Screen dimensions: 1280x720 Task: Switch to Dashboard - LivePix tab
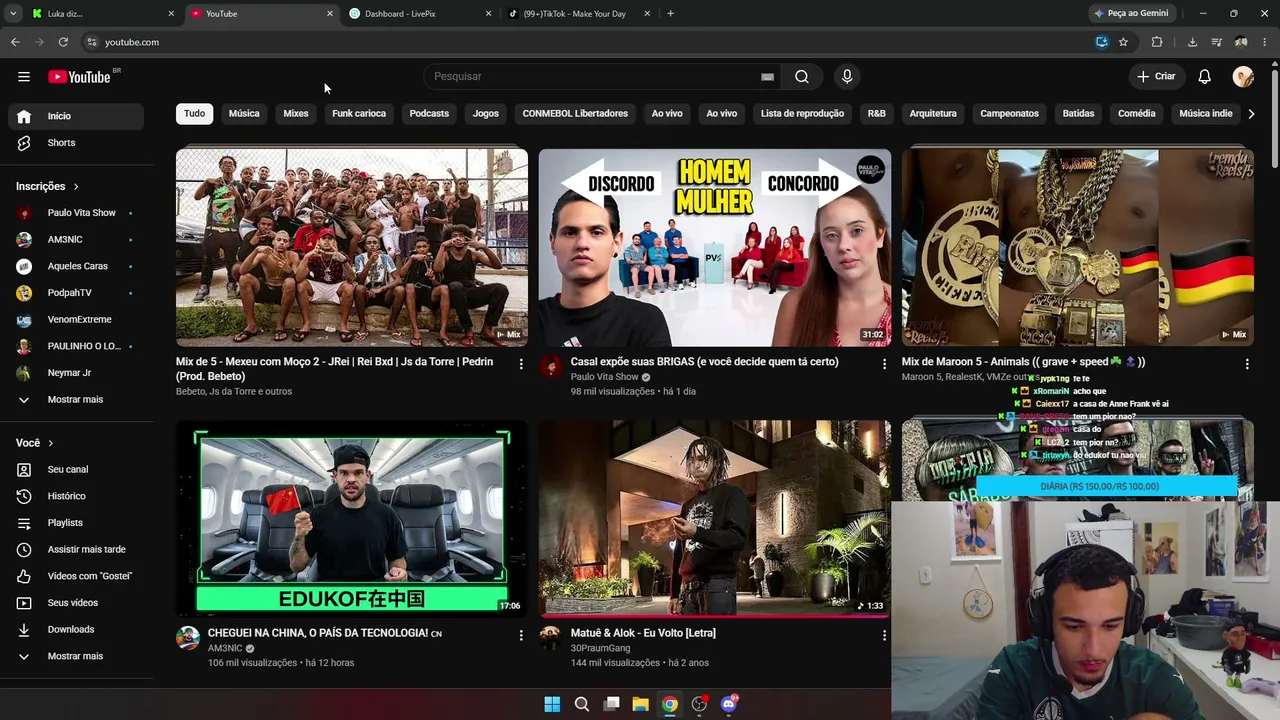click(420, 14)
